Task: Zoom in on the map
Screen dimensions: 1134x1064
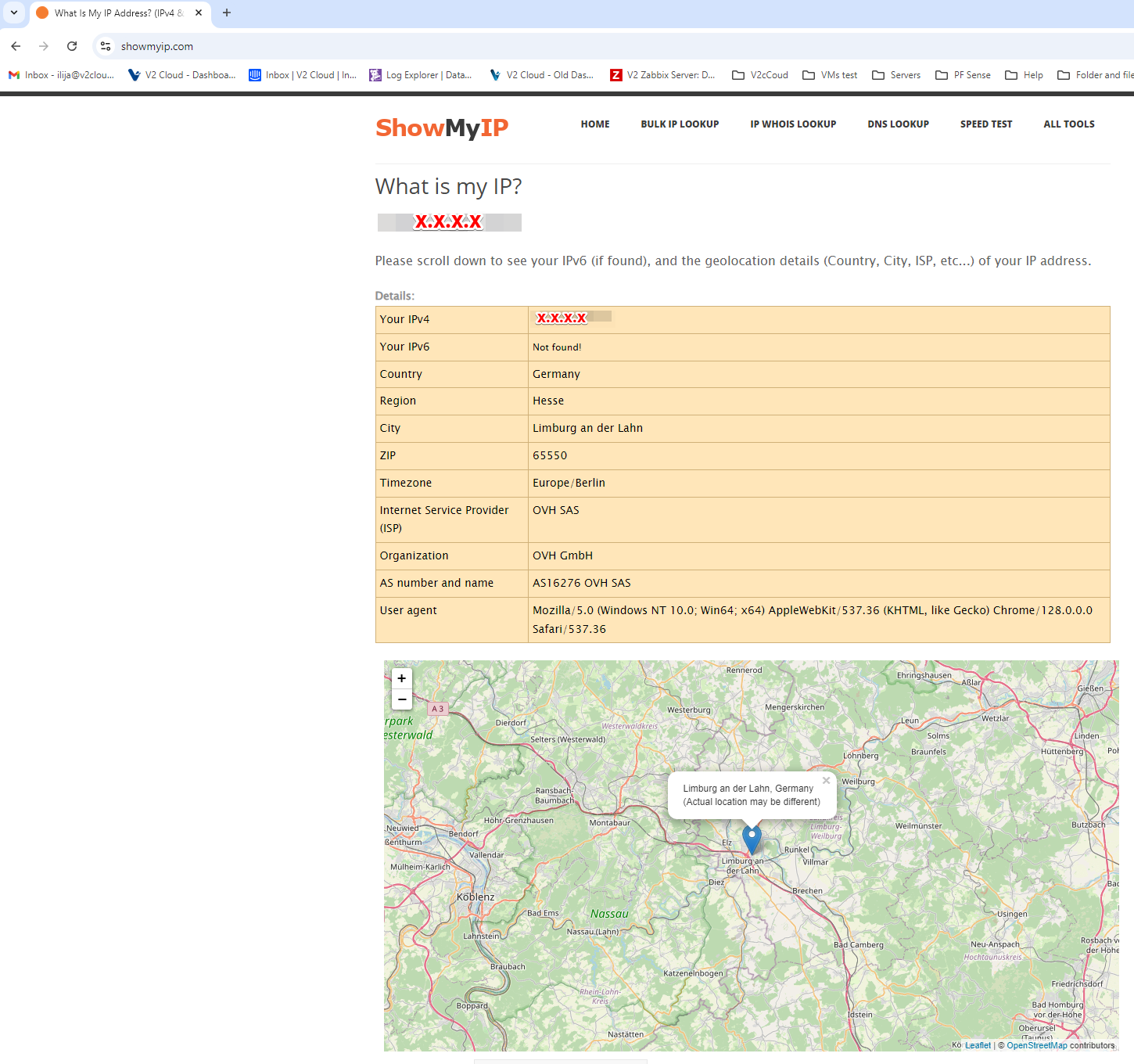Action: (402, 678)
